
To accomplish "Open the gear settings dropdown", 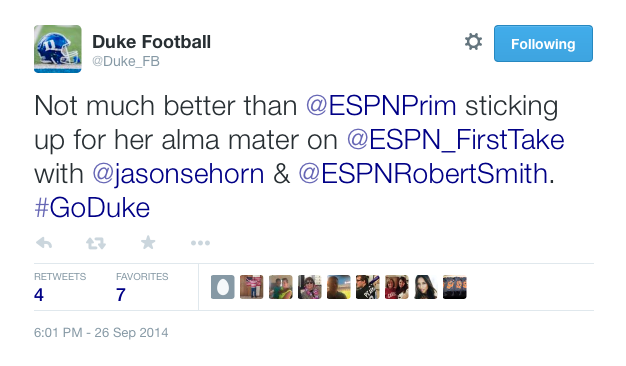I will coord(473,42).
